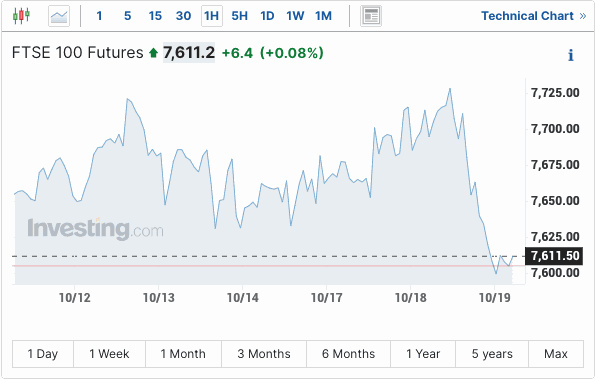Click the +6.4 change value

tap(237, 53)
